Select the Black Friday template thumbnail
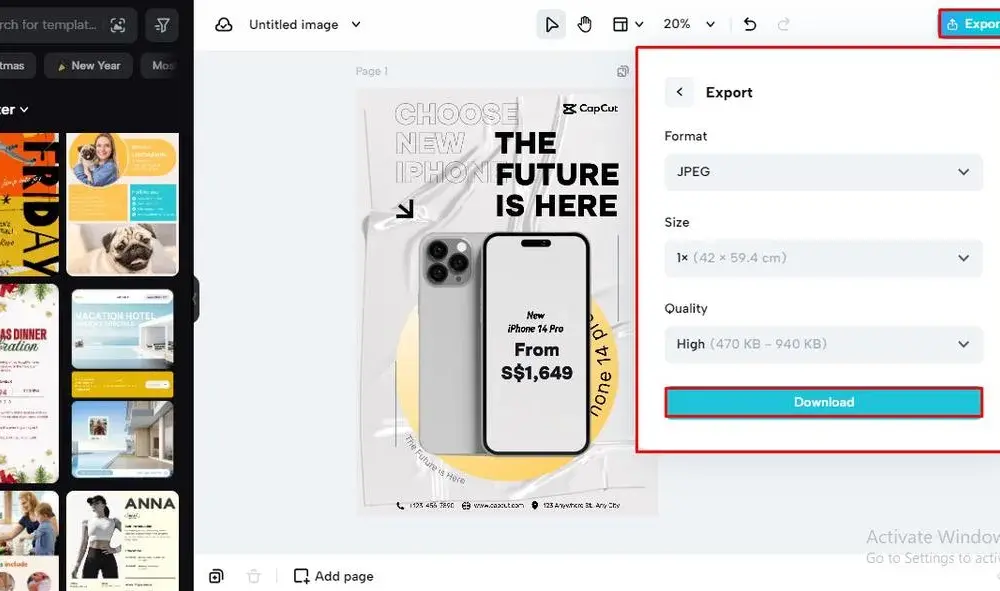1000x591 pixels. click(29, 204)
